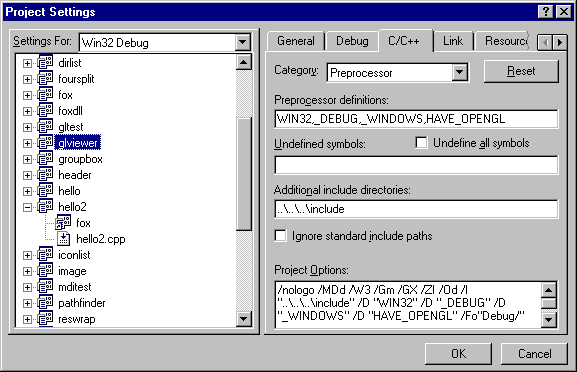Click the question mark help icon in title bar
This screenshot has width=577, height=372.
click(x=546, y=12)
